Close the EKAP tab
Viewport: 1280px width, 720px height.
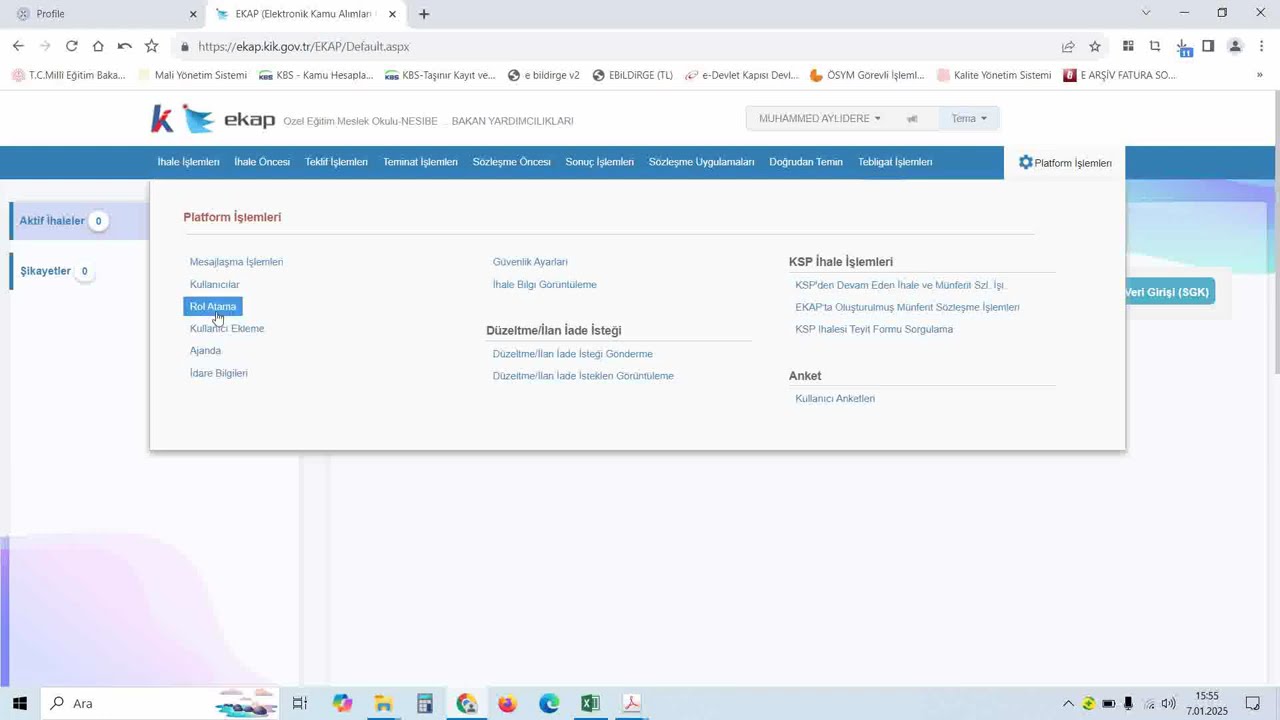click(x=392, y=14)
